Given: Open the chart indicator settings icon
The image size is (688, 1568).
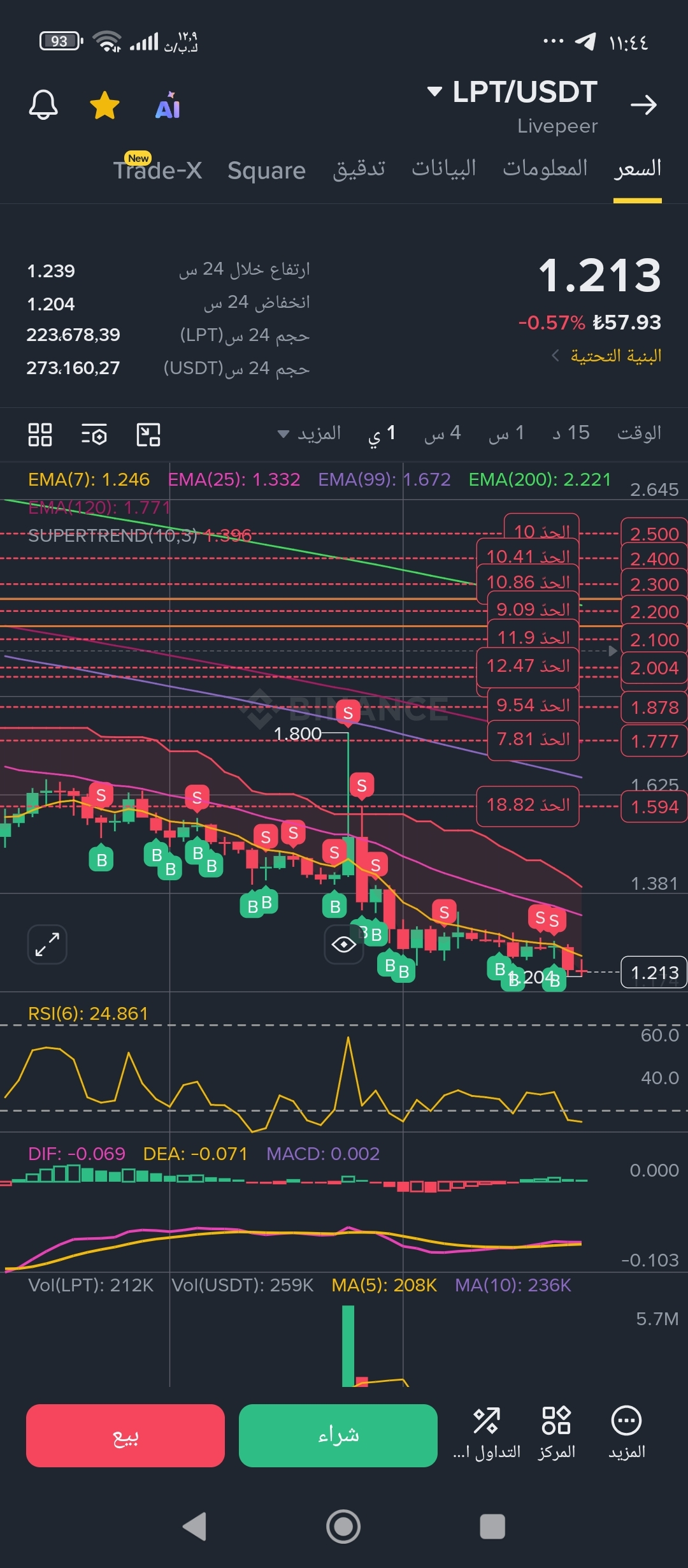Looking at the screenshot, I should tap(94, 435).
